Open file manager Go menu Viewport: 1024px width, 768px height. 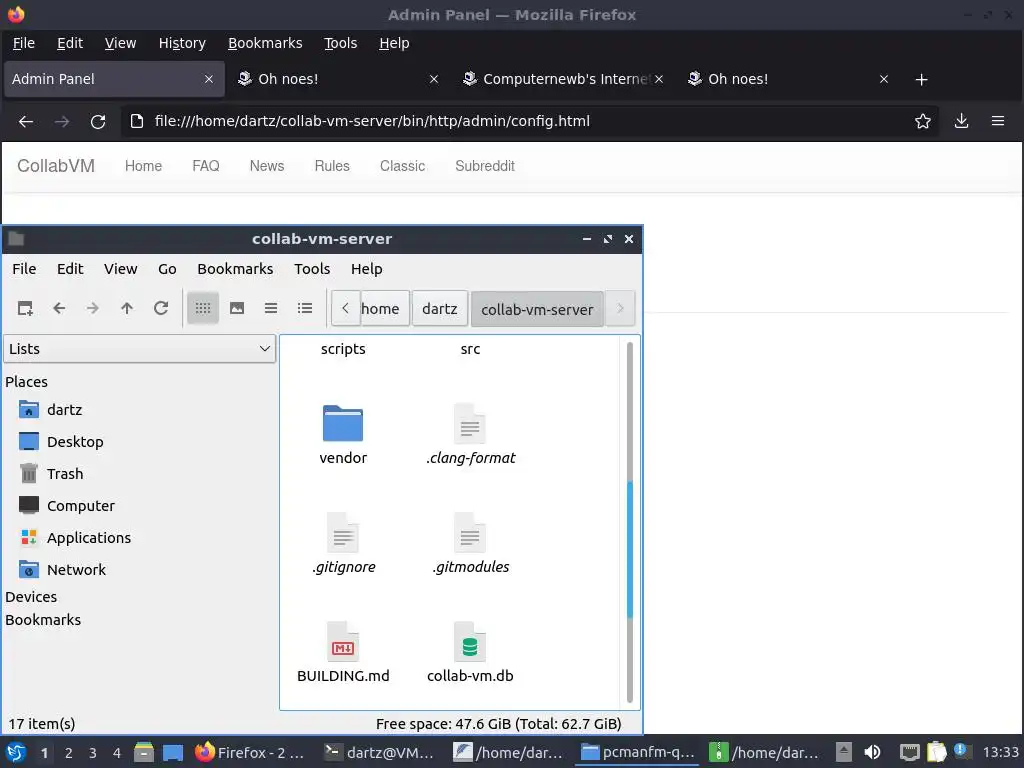167,269
